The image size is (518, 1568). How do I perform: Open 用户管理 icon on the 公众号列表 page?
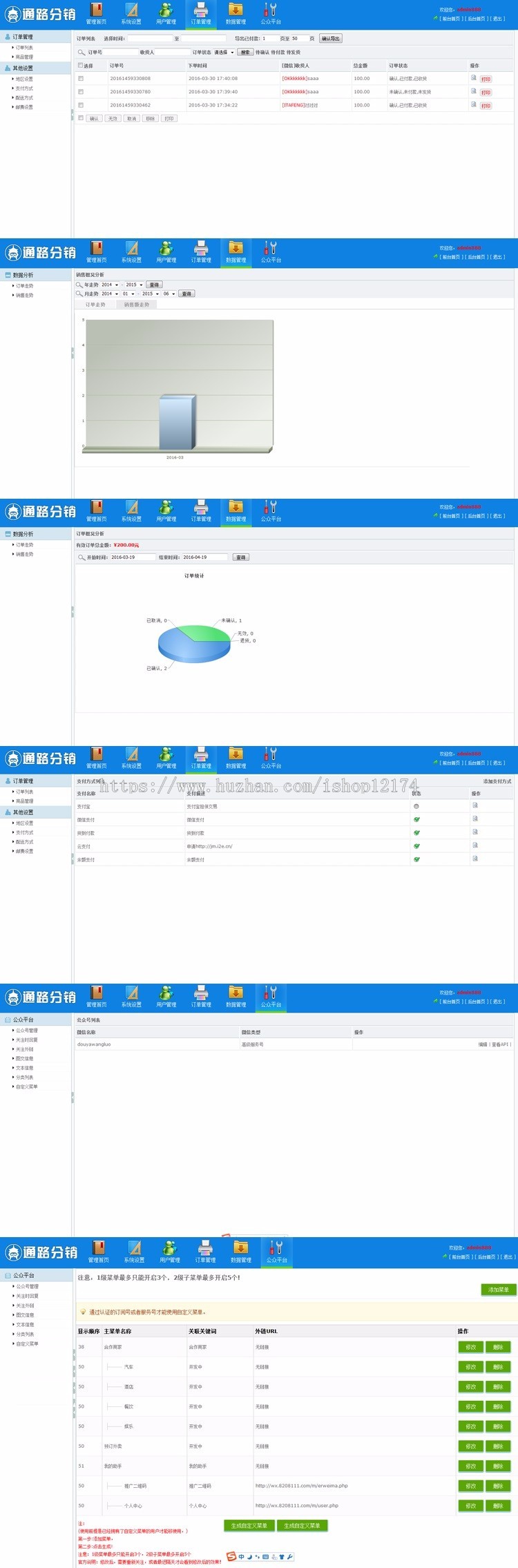(166, 993)
